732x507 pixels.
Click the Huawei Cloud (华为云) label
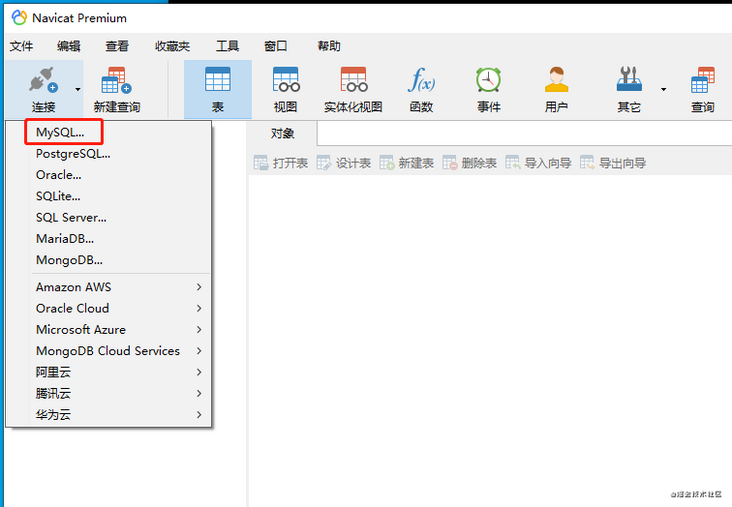click(53, 415)
